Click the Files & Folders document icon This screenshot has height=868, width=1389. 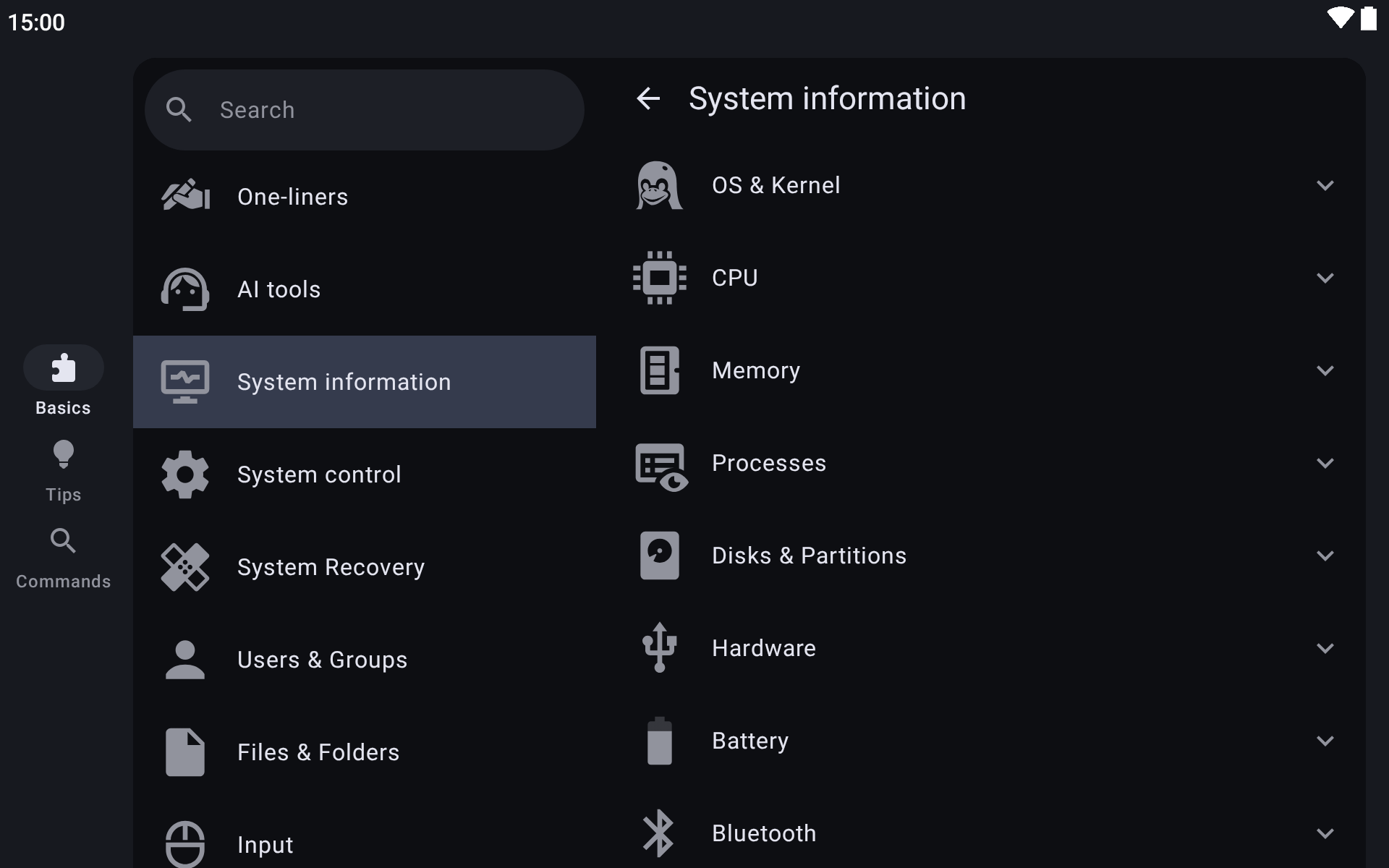click(185, 752)
